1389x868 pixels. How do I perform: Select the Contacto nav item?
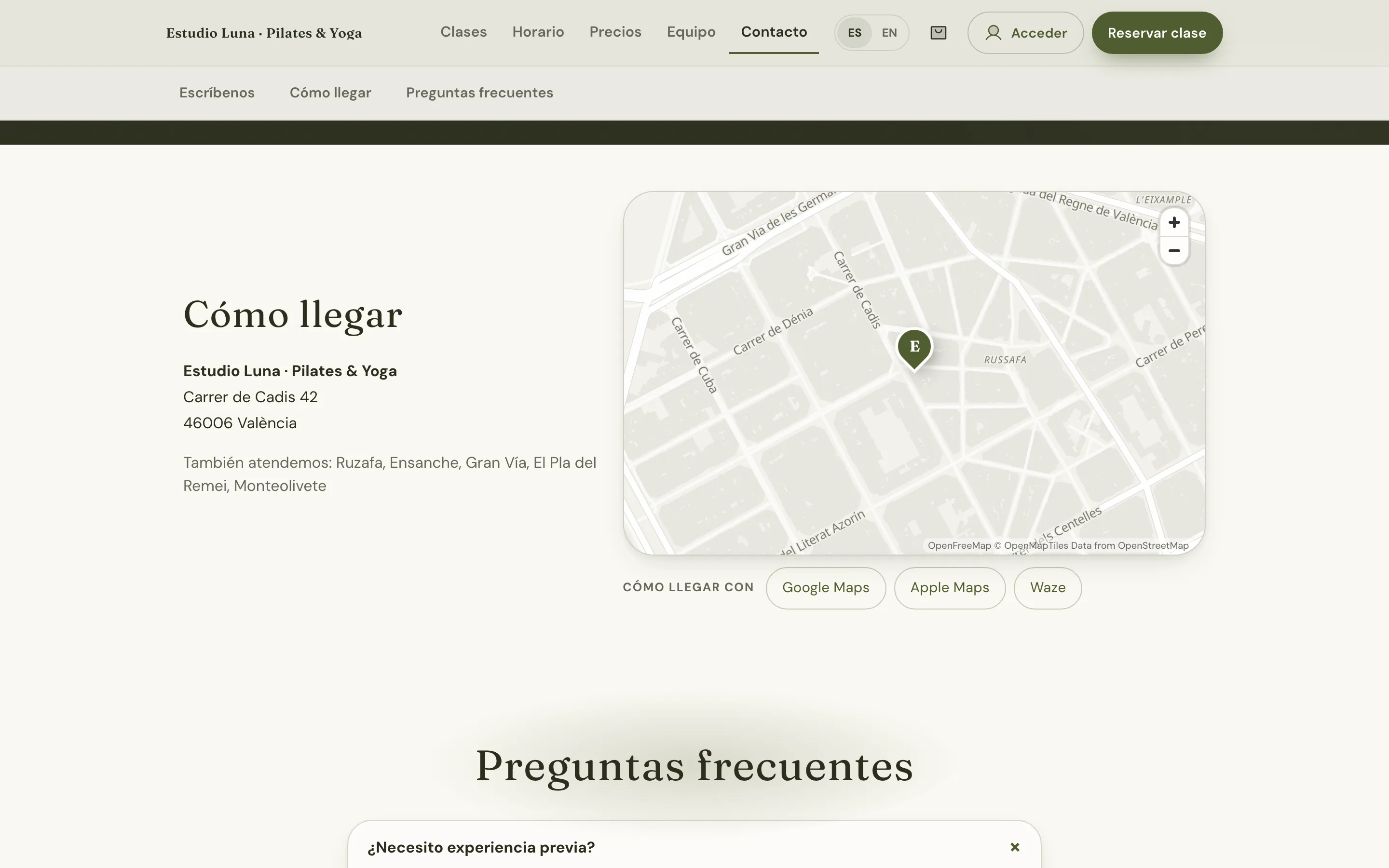pyautogui.click(x=774, y=32)
